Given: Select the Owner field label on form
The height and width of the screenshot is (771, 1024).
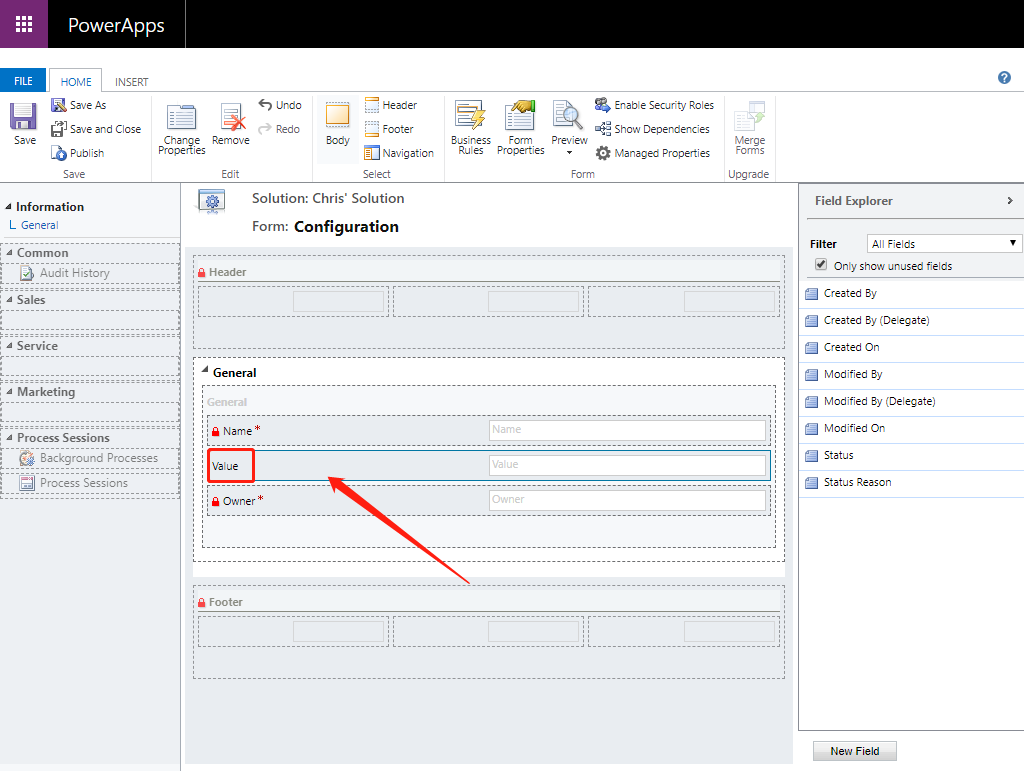Looking at the screenshot, I should 238,501.
